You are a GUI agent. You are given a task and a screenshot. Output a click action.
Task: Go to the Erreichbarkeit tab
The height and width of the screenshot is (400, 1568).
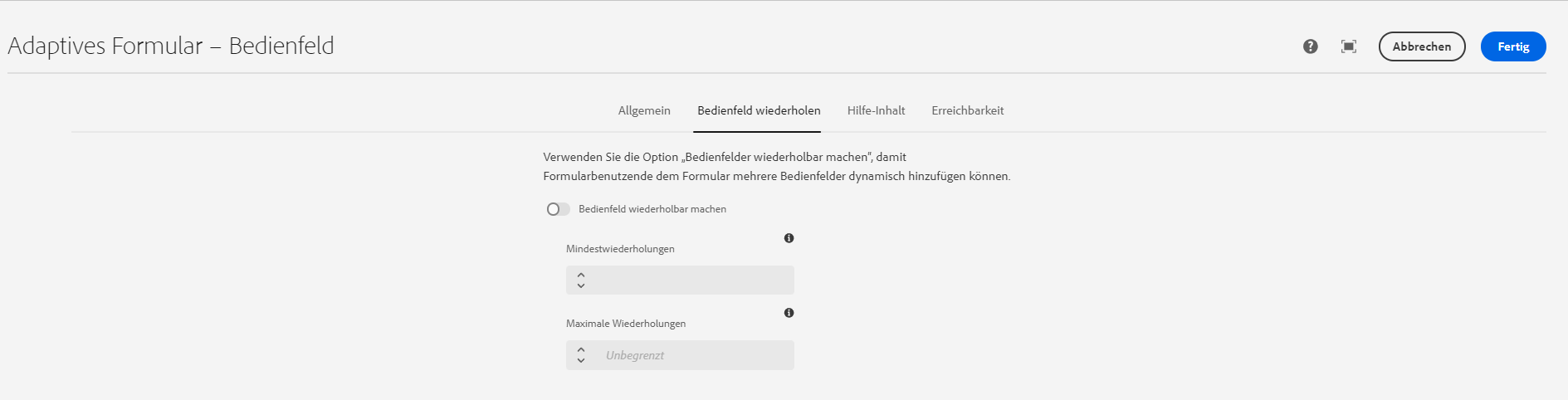click(x=967, y=110)
